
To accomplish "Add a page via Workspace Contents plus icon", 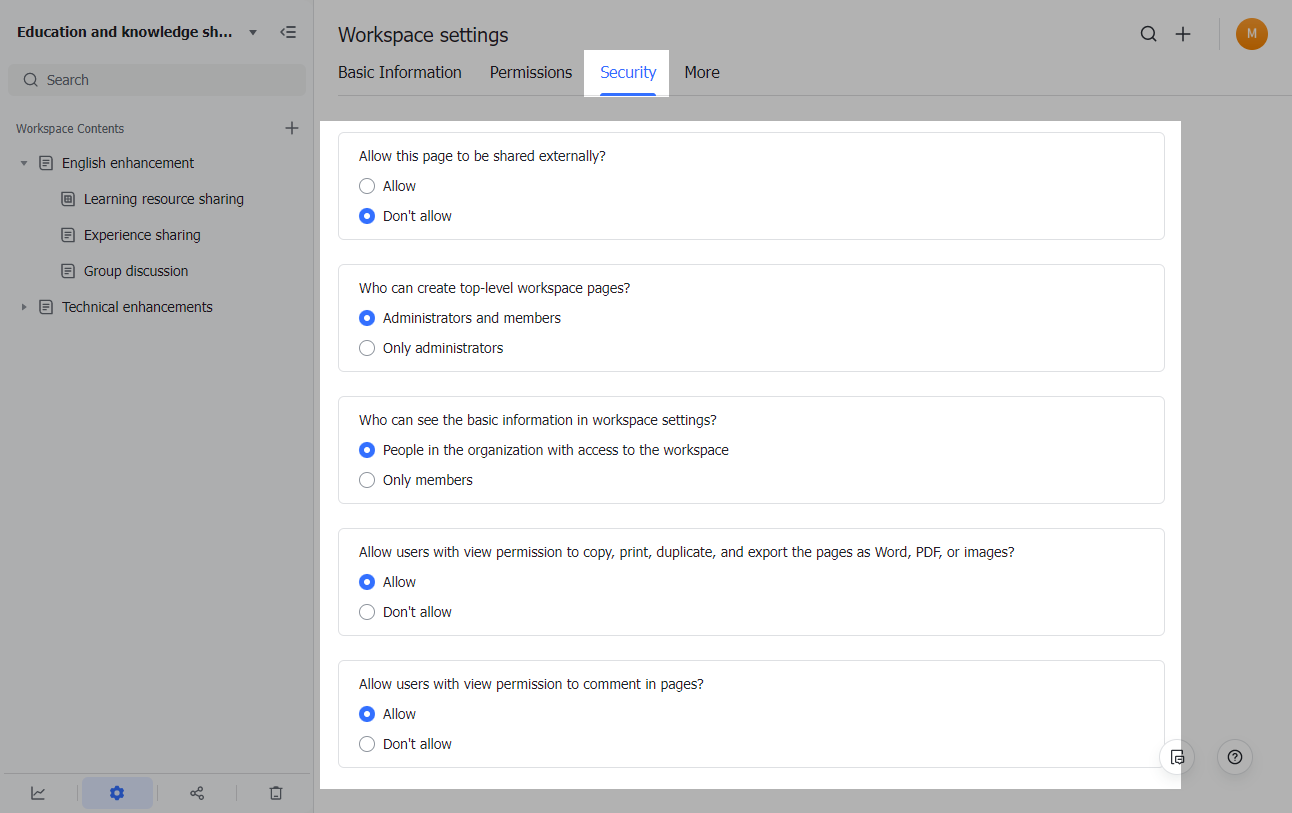I will pyautogui.click(x=291, y=128).
